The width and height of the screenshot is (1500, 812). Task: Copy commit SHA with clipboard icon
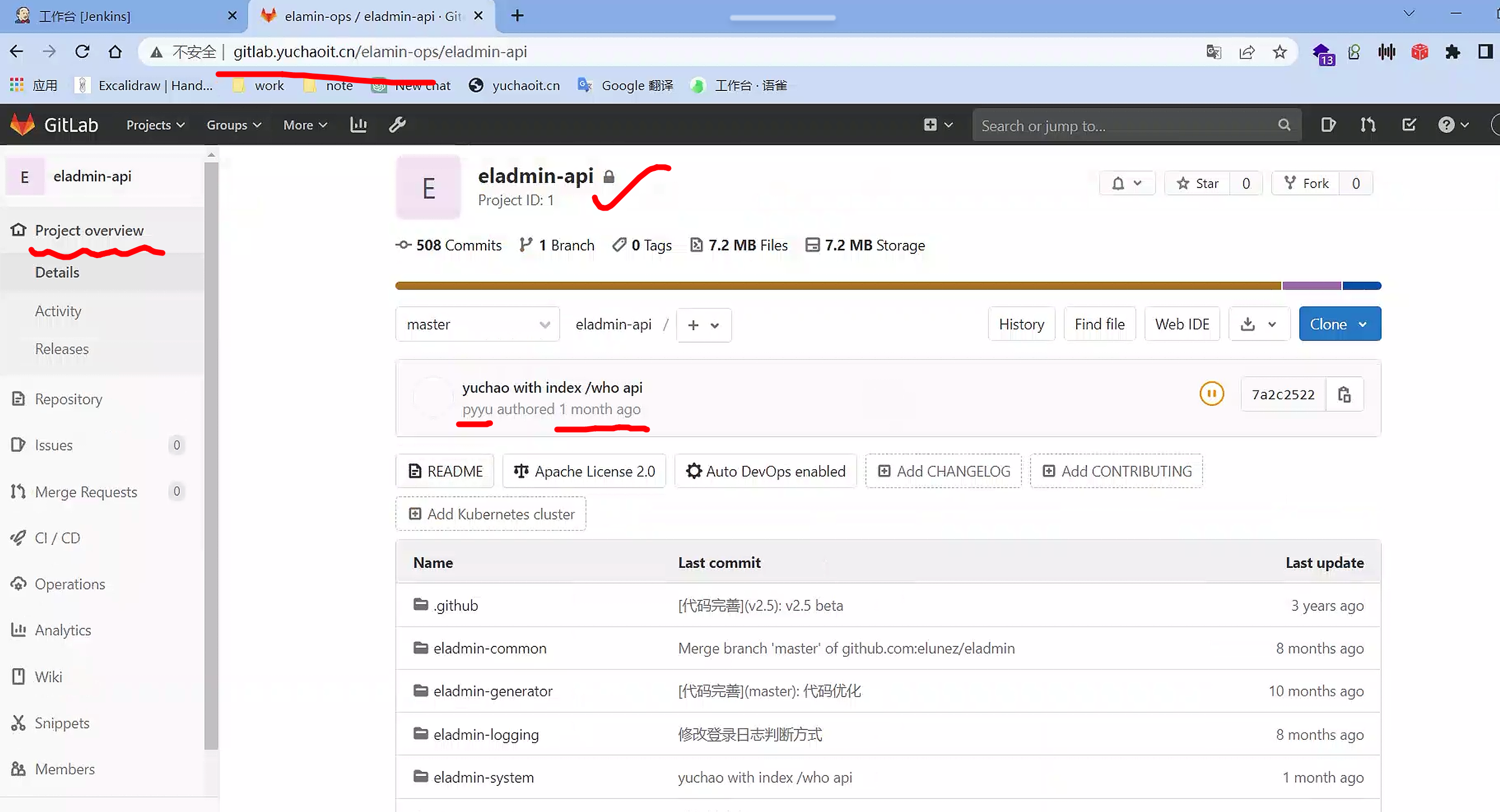(1344, 395)
